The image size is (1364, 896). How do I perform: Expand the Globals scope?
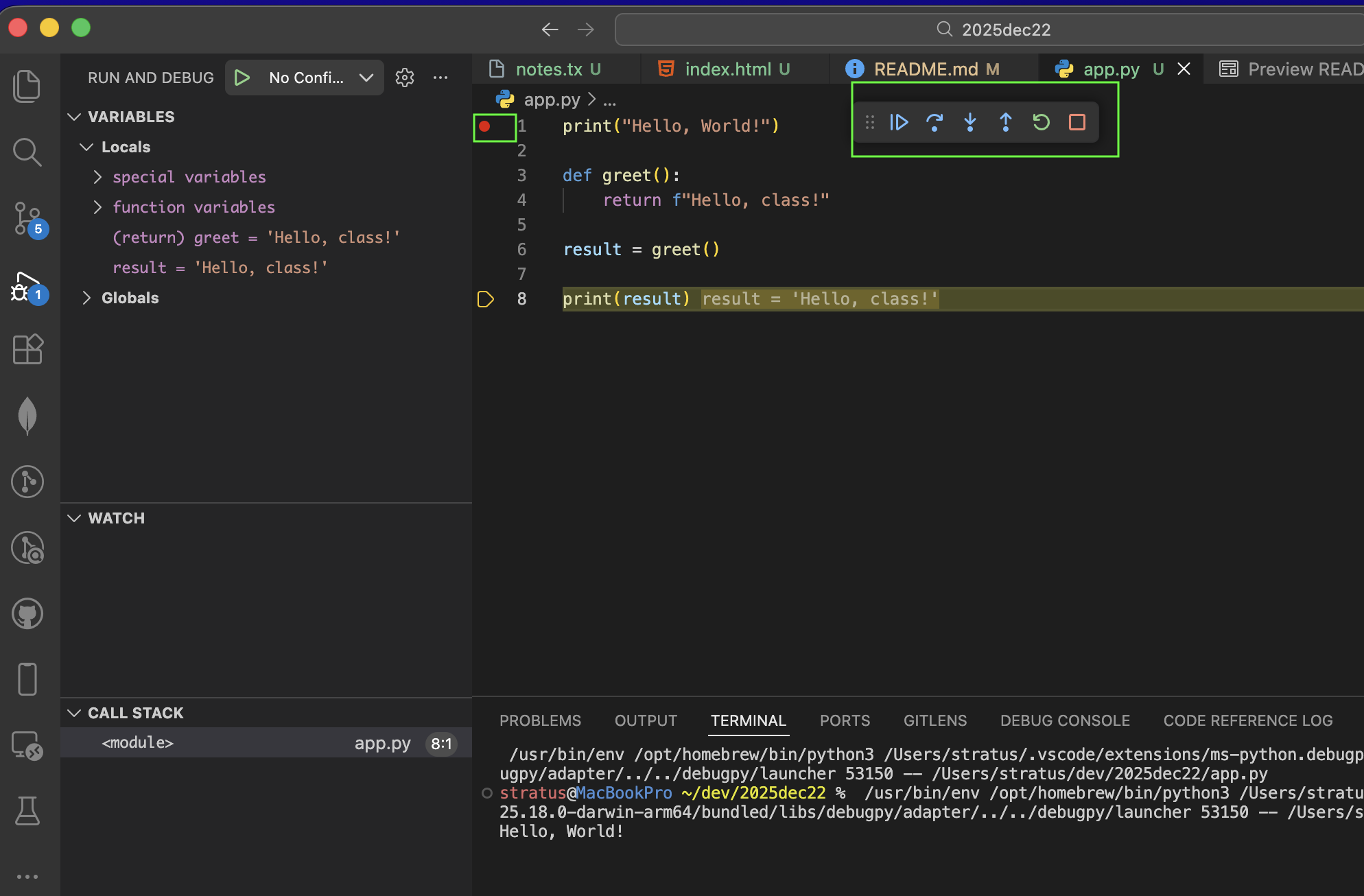coord(86,298)
